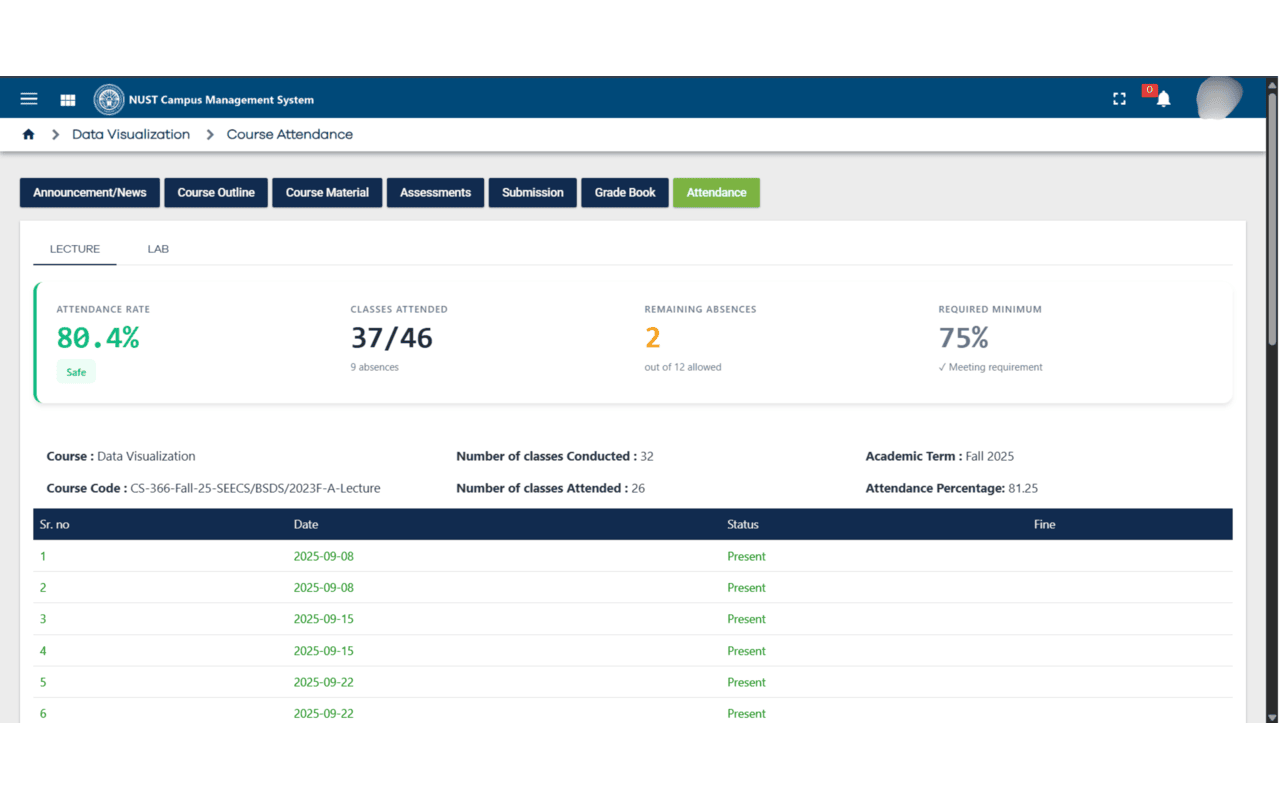This screenshot has width=1280, height=800.
Task: Open the hamburger navigation menu
Action: pos(29,99)
